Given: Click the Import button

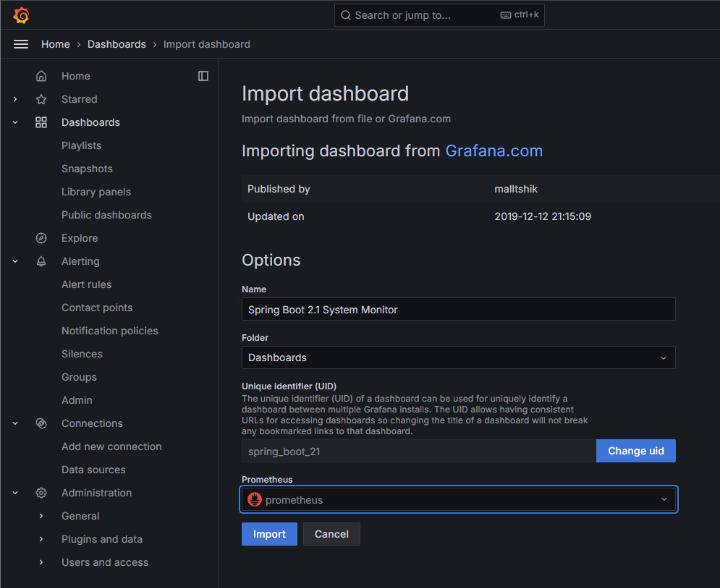Looking at the screenshot, I should click(x=269, y=534).
